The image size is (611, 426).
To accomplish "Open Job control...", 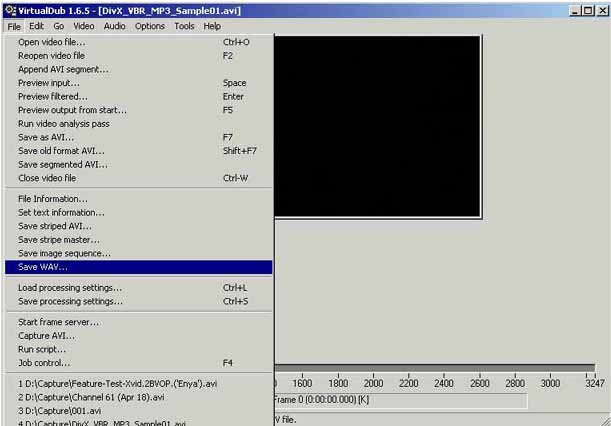I will point(139,363).
